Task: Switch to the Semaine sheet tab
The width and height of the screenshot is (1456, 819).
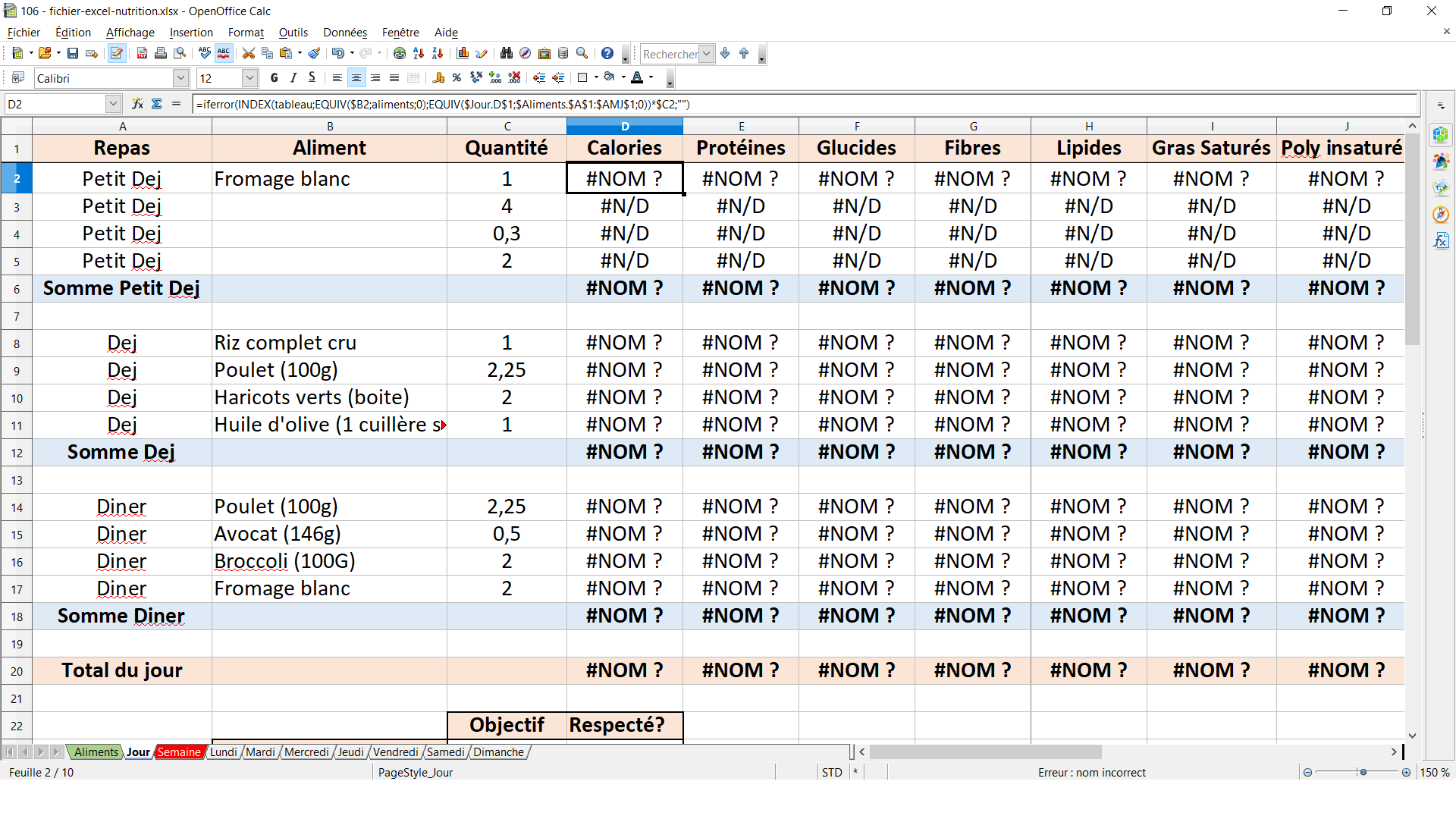Action: pos(179,752)
